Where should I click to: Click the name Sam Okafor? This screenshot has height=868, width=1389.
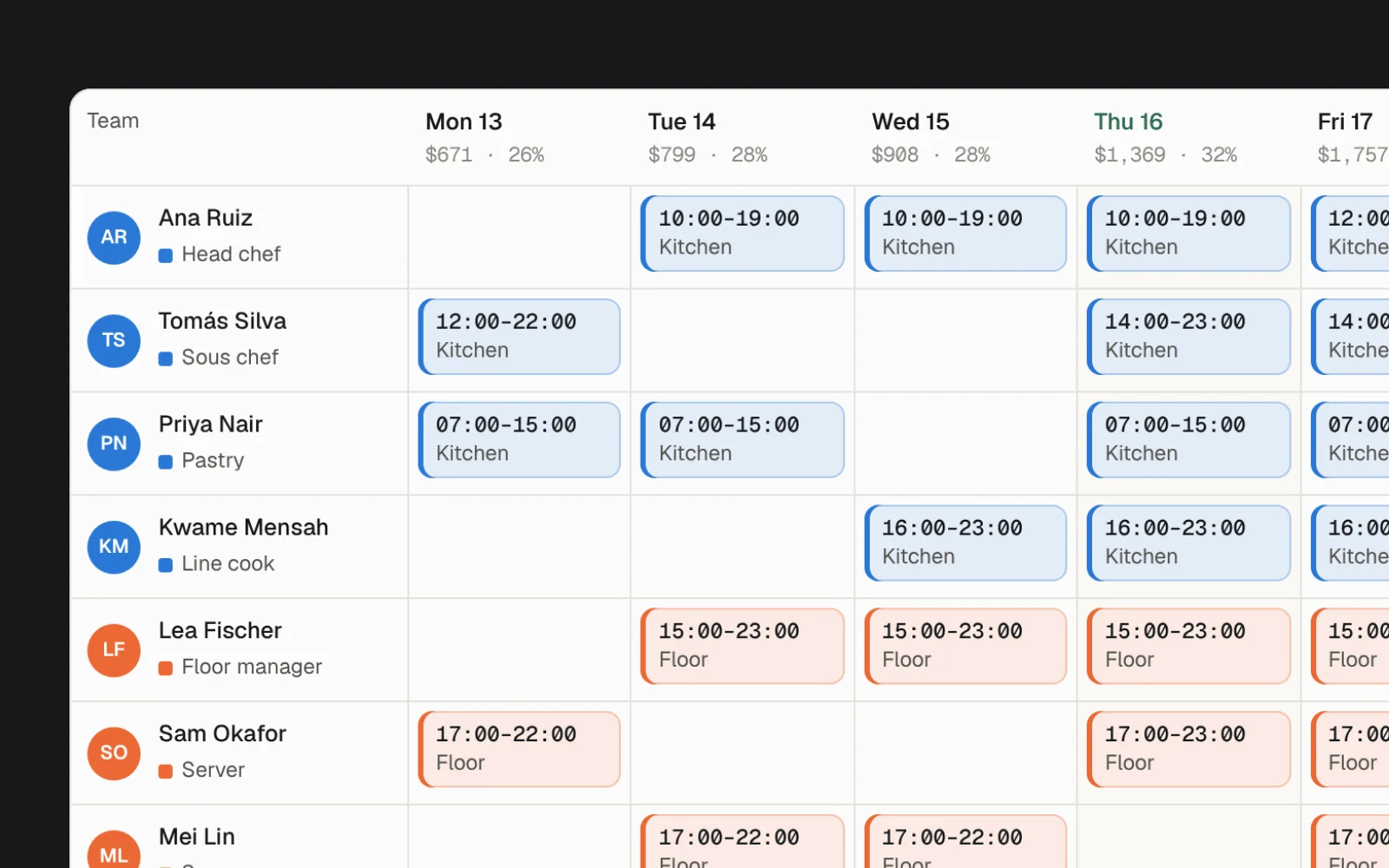(x=222, y=734)
